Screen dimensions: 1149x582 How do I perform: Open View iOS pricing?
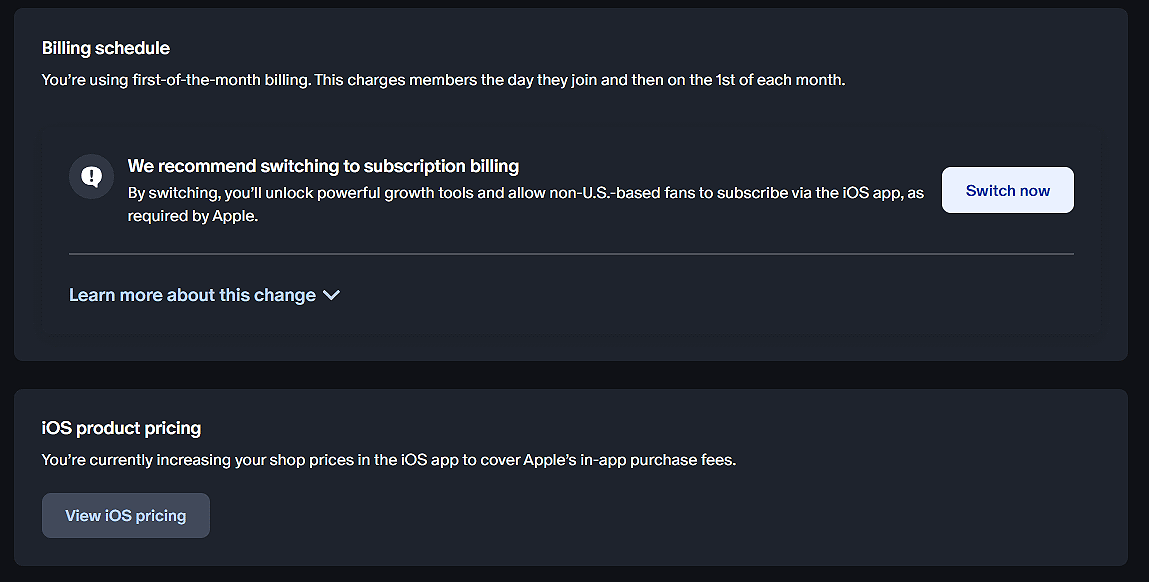point(126,515)
